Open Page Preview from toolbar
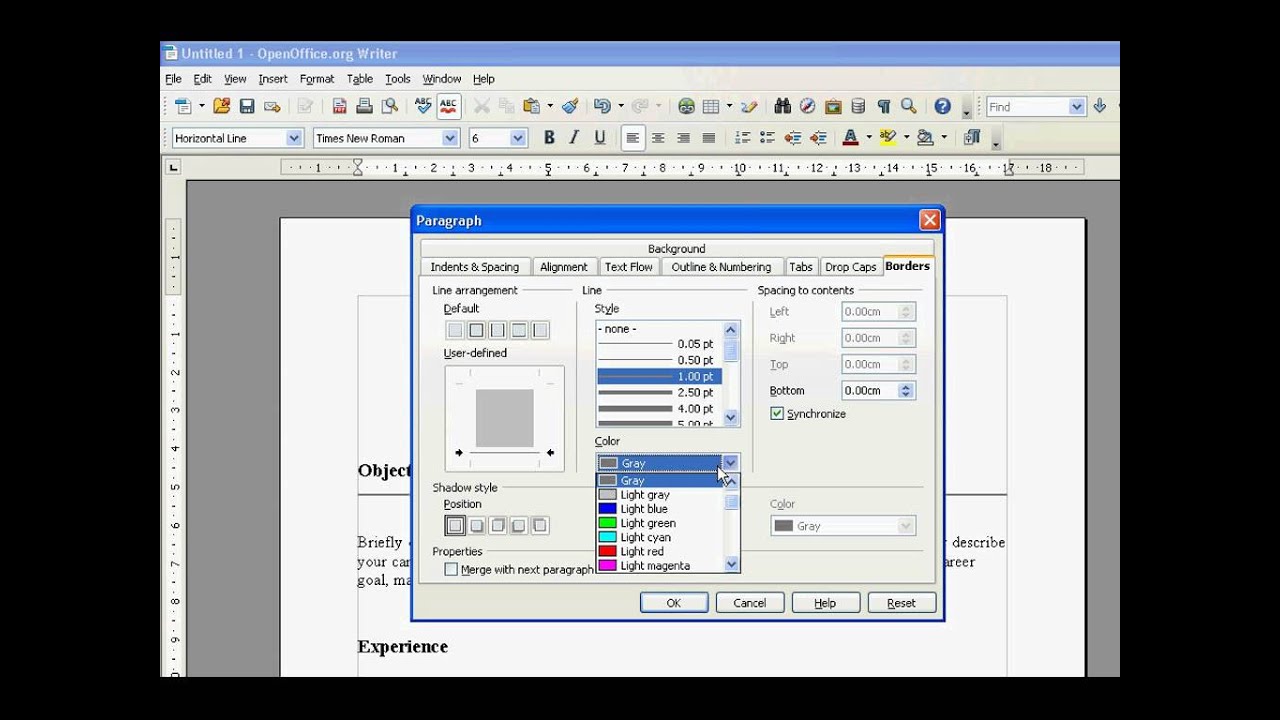 pos(389,106)
